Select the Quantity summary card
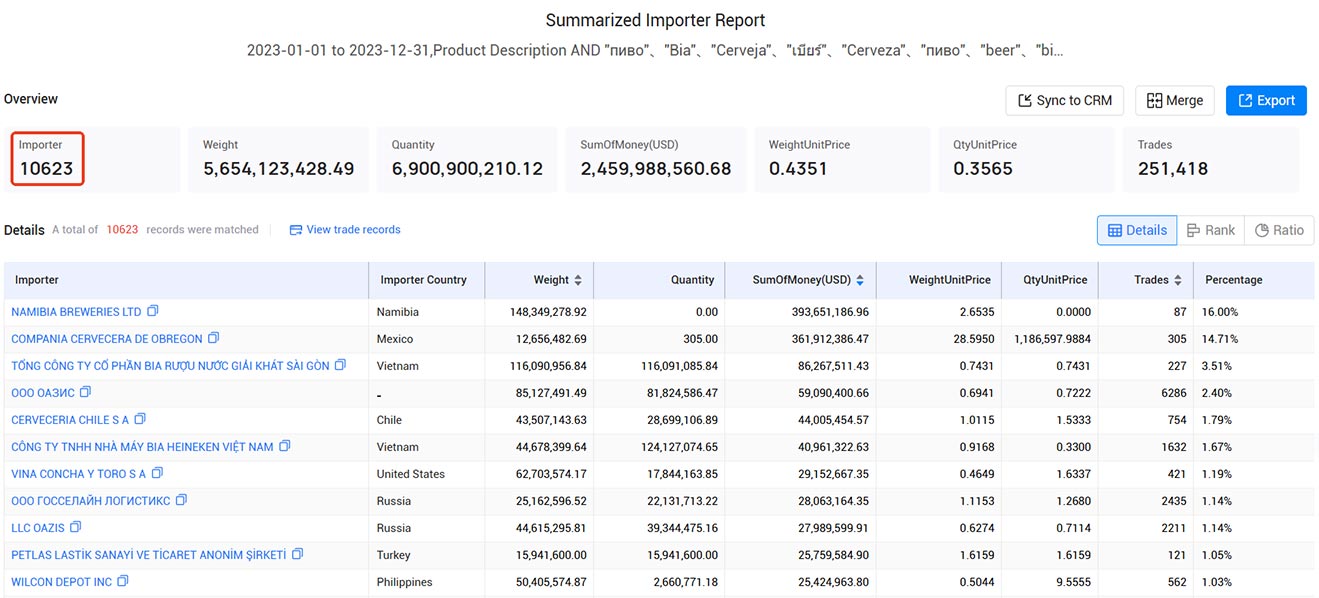The height and width of the screenshot is (598, 1319). point(467,160)
